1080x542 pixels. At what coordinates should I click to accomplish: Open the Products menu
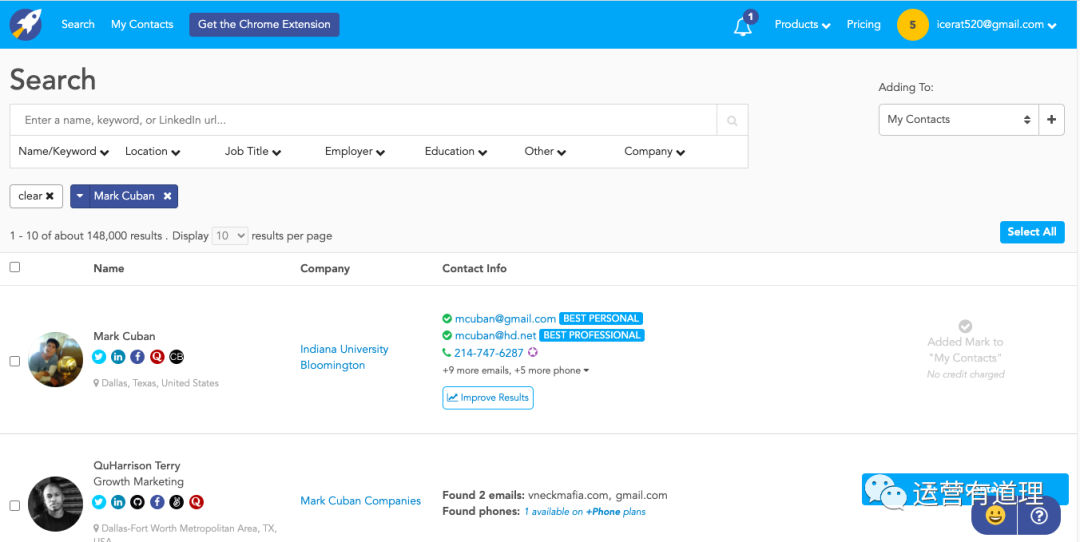point(802,24)
